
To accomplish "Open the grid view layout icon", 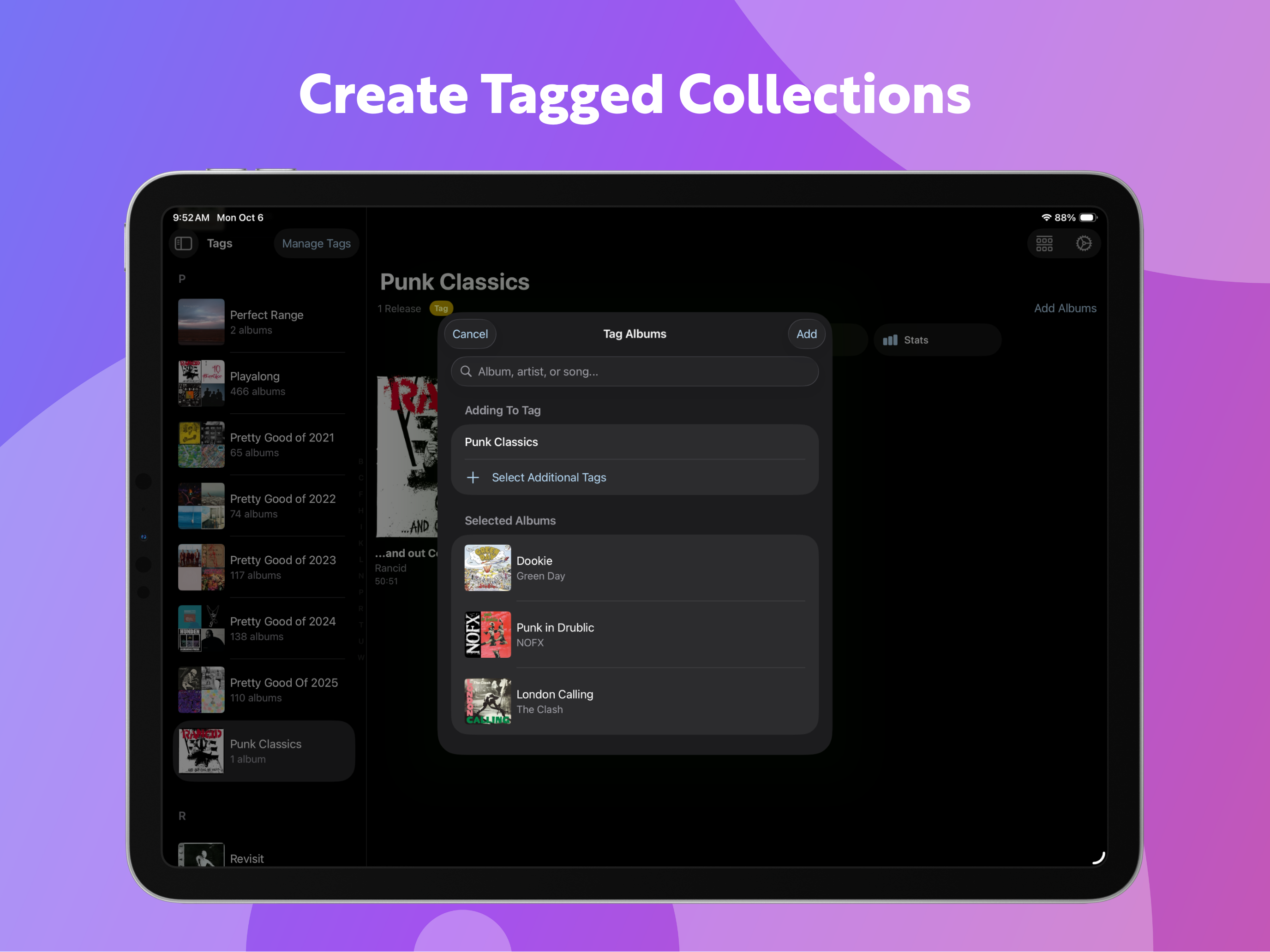I will (1044, 244).
